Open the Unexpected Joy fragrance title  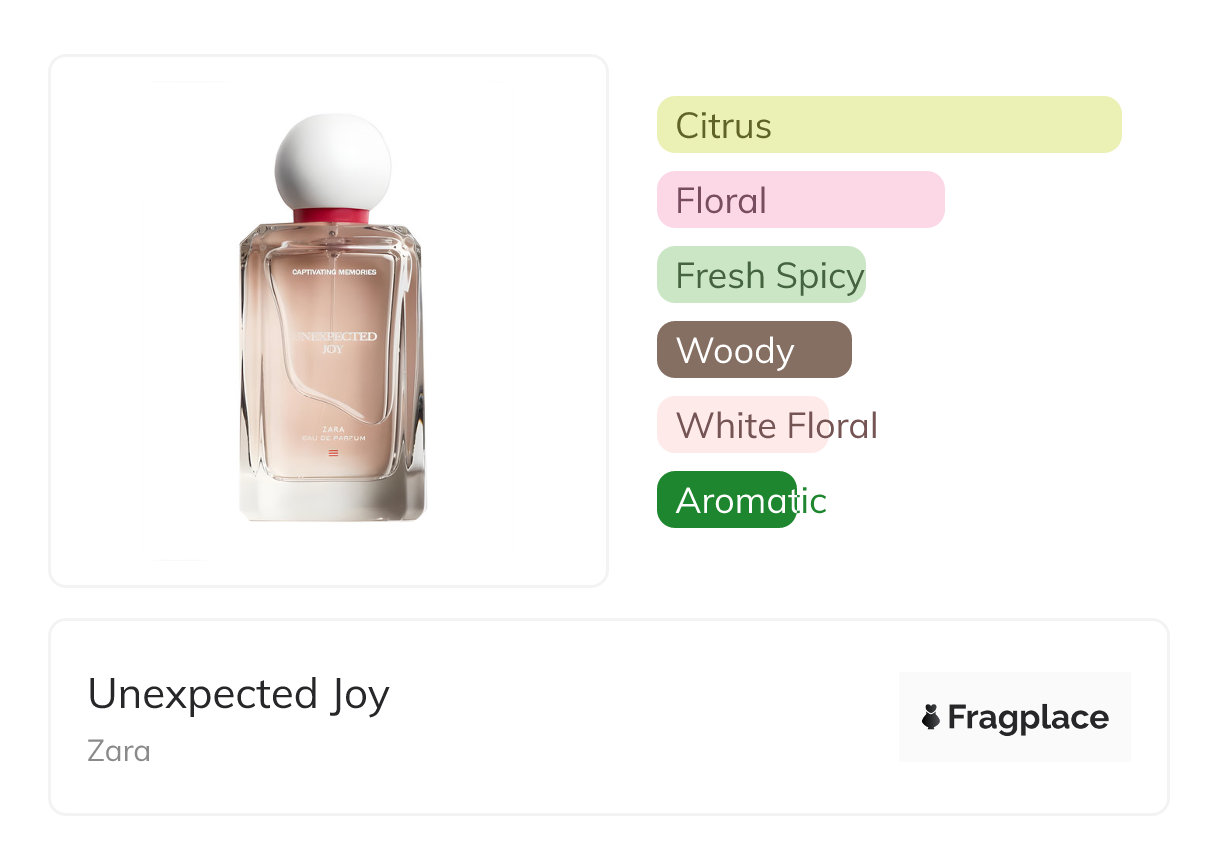238,694
